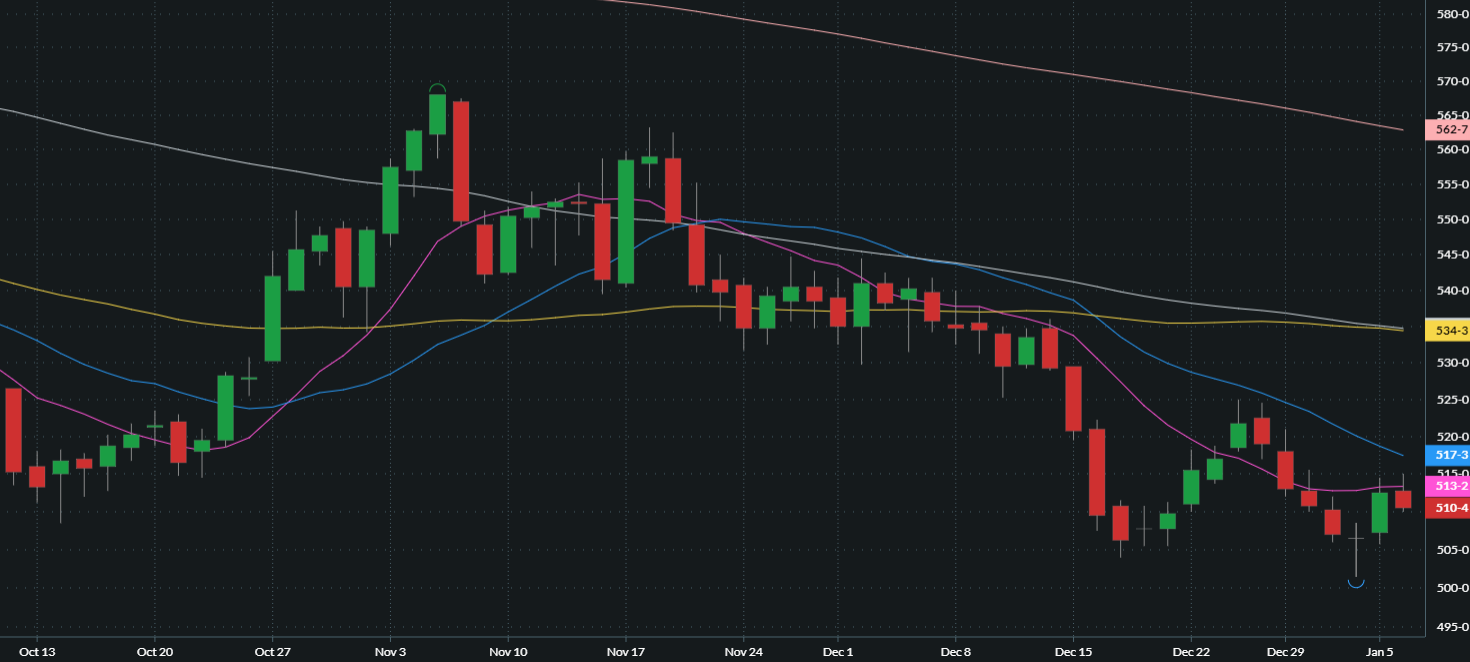Click the tall green candle at Nov 17
Image resolution: width=1470 pixels, height=662 pixels.
tap(626, 221)
